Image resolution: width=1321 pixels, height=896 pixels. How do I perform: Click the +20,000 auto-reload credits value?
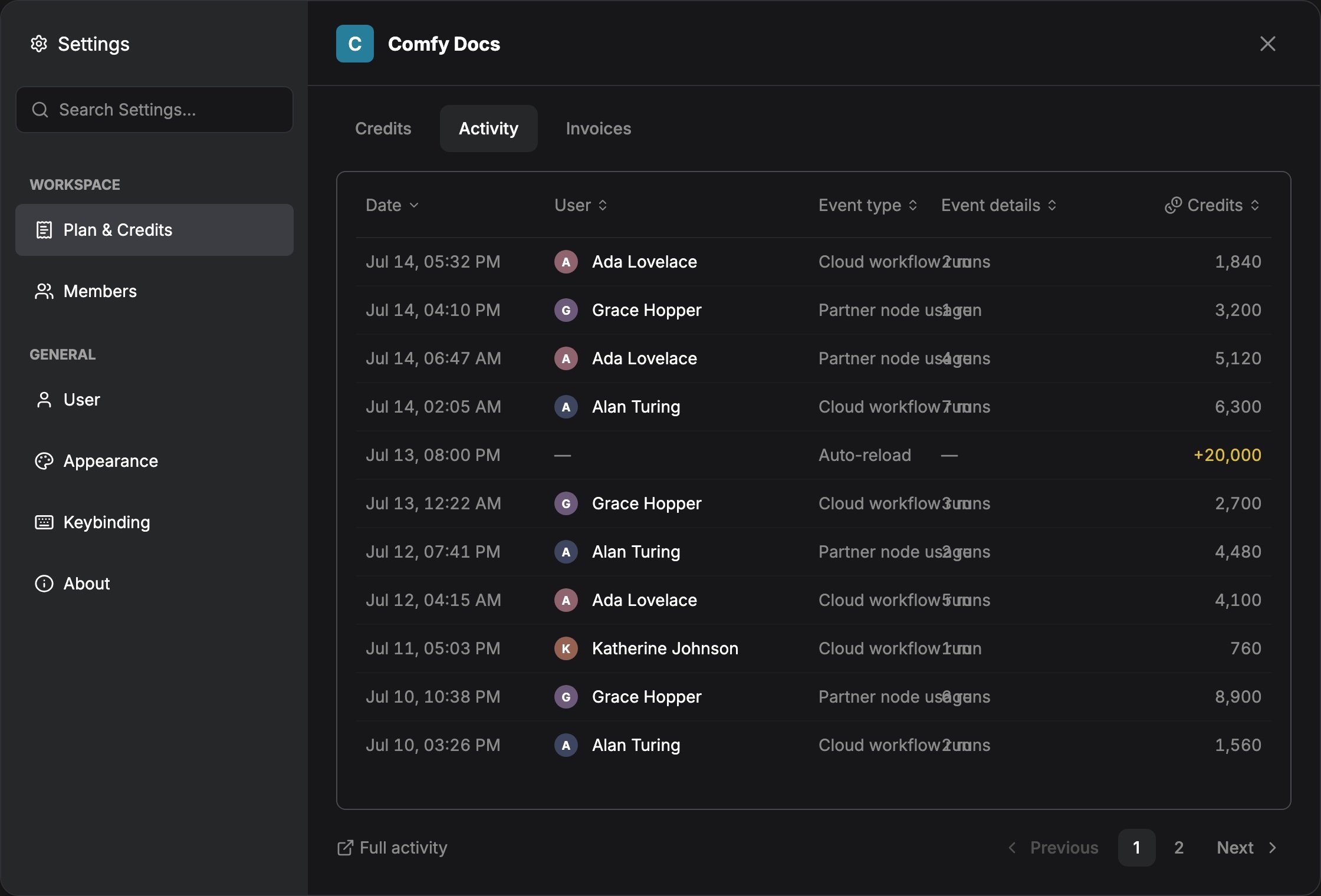tap(1227, 455)
